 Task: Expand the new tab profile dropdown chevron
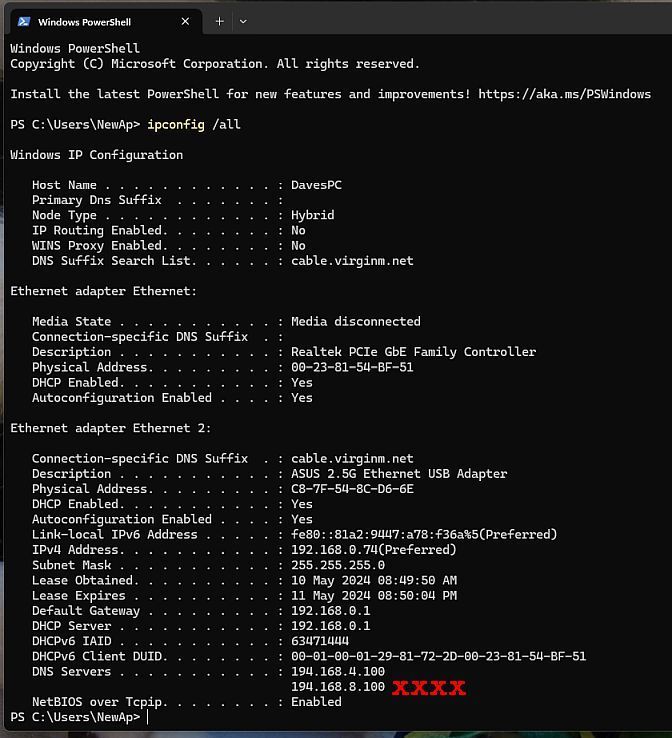(243, 21)
